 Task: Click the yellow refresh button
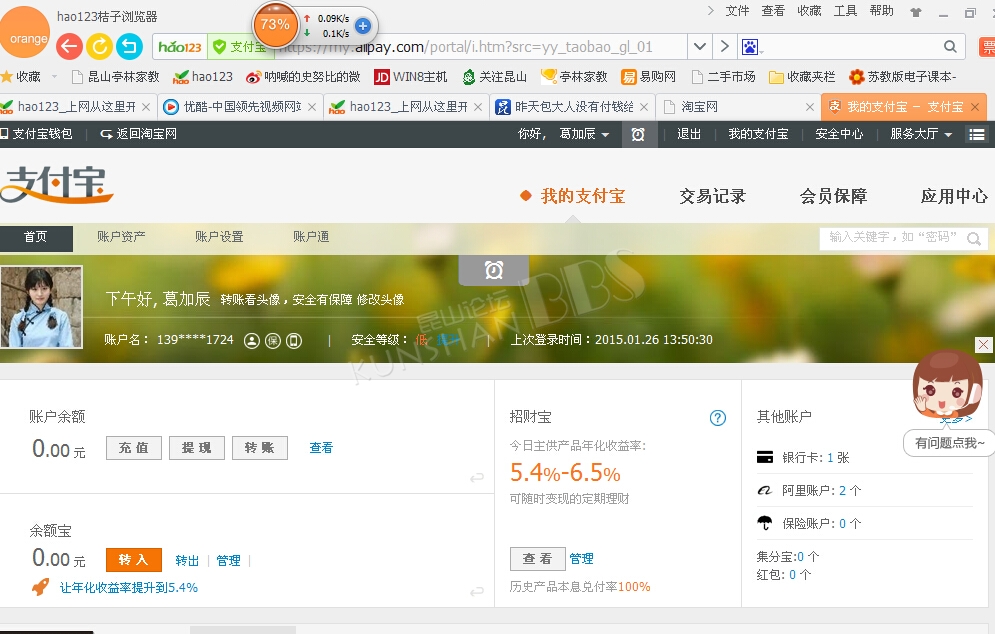pos(99,46)
